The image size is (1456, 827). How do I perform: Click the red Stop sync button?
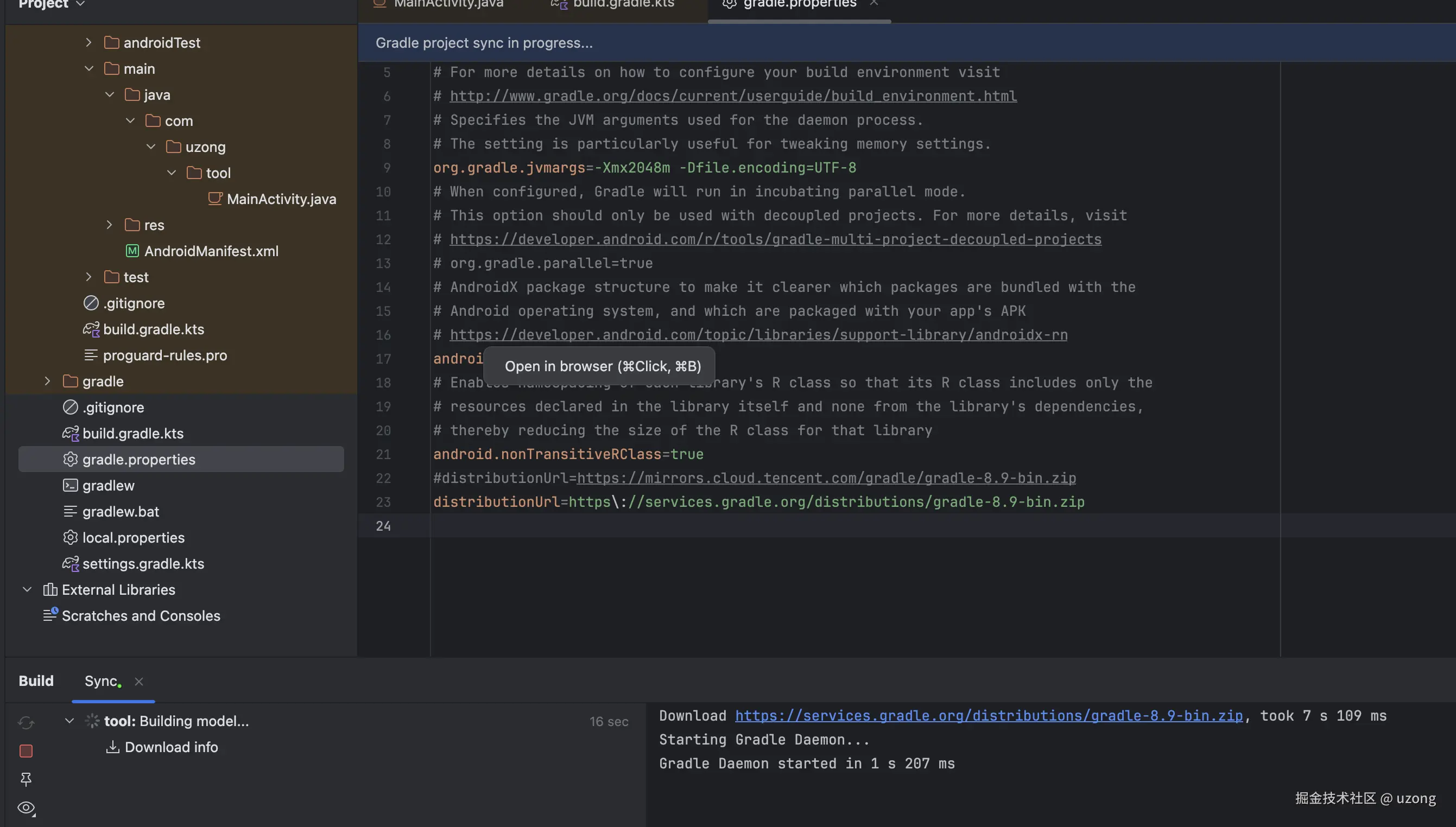26,750
